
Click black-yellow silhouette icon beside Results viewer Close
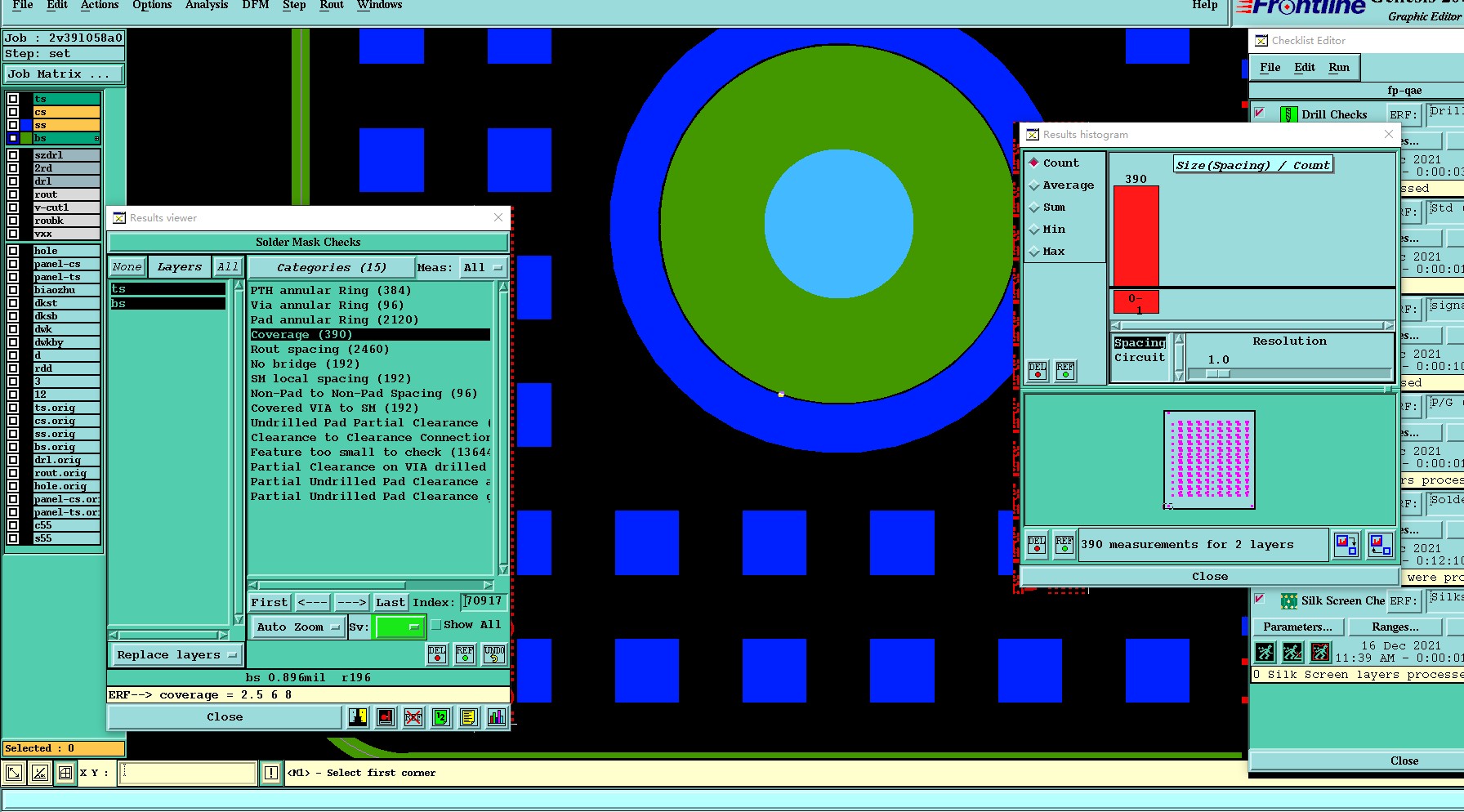tap(358, 717)
